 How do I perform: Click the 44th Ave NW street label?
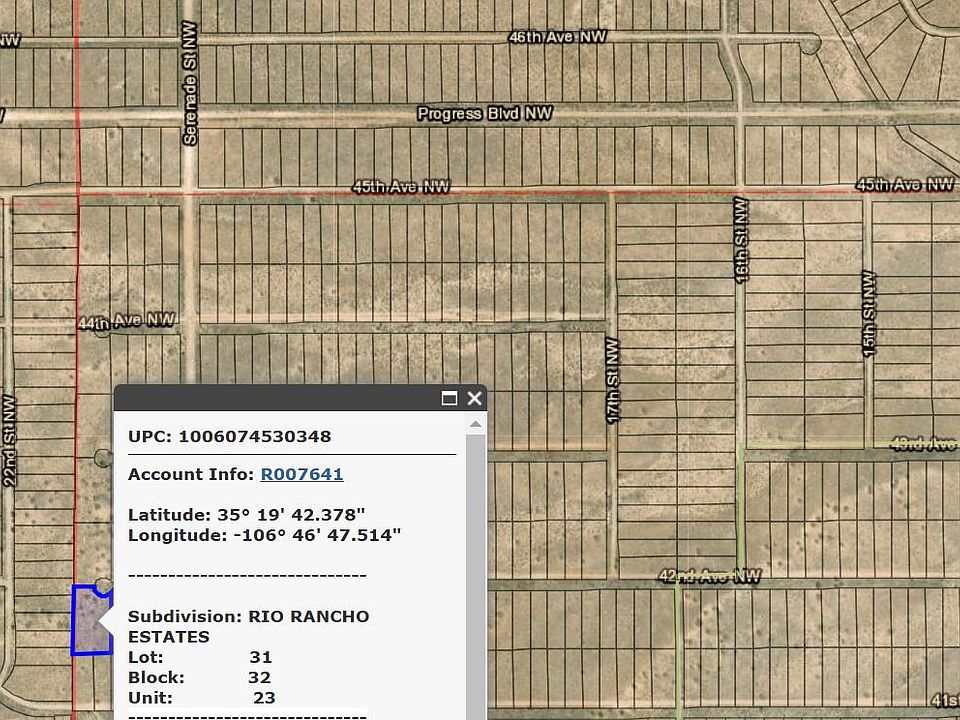pos(127,321)
